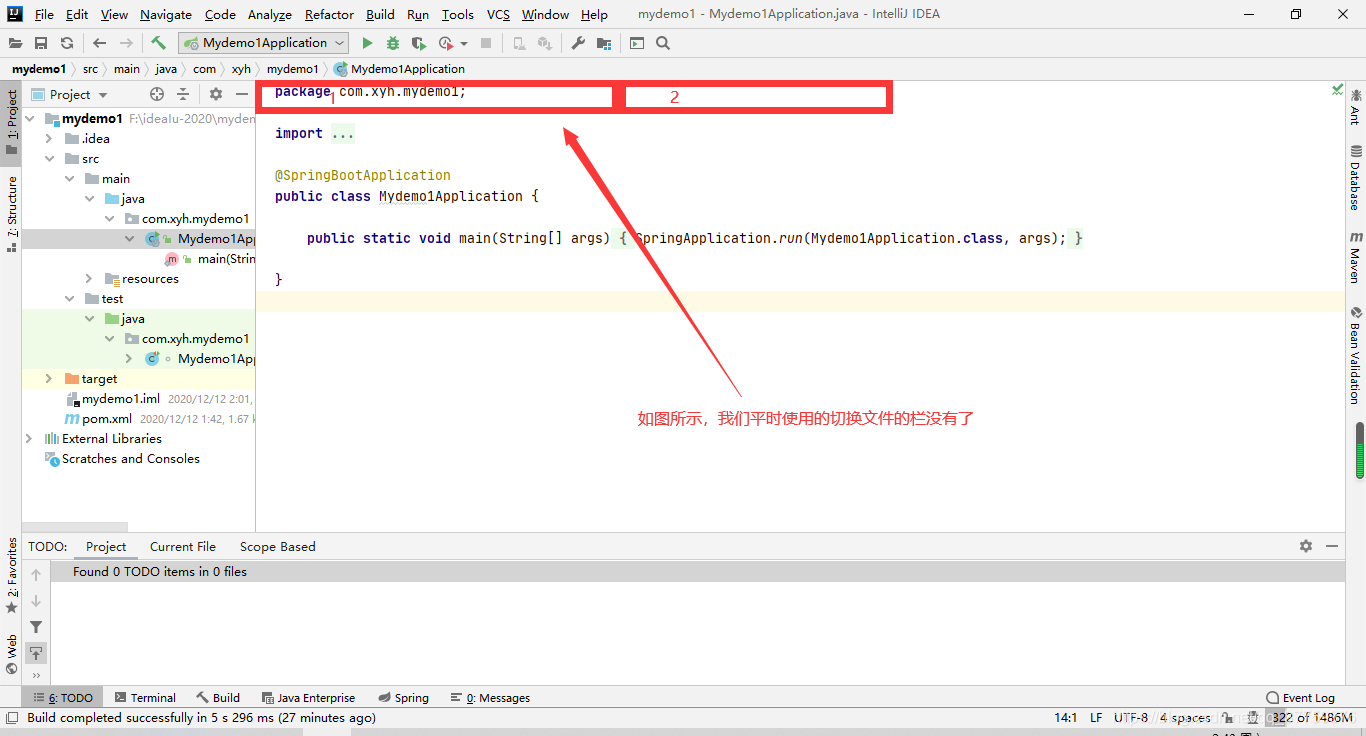The image size is (1366, 736).
Task: Open the Project view selector dropdown
Action: coord(70,94)
